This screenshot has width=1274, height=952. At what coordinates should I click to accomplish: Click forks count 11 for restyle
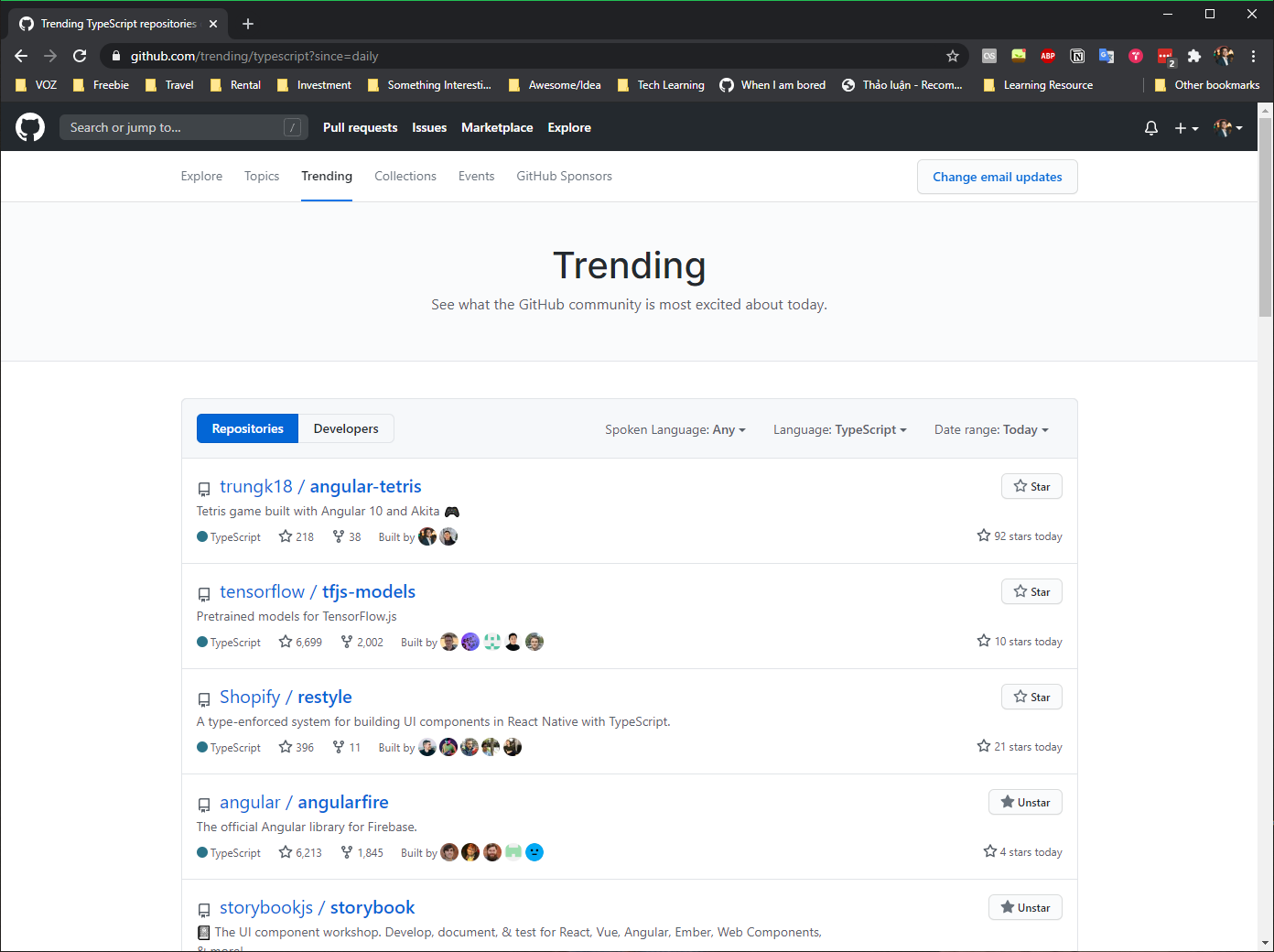[347, 747]
